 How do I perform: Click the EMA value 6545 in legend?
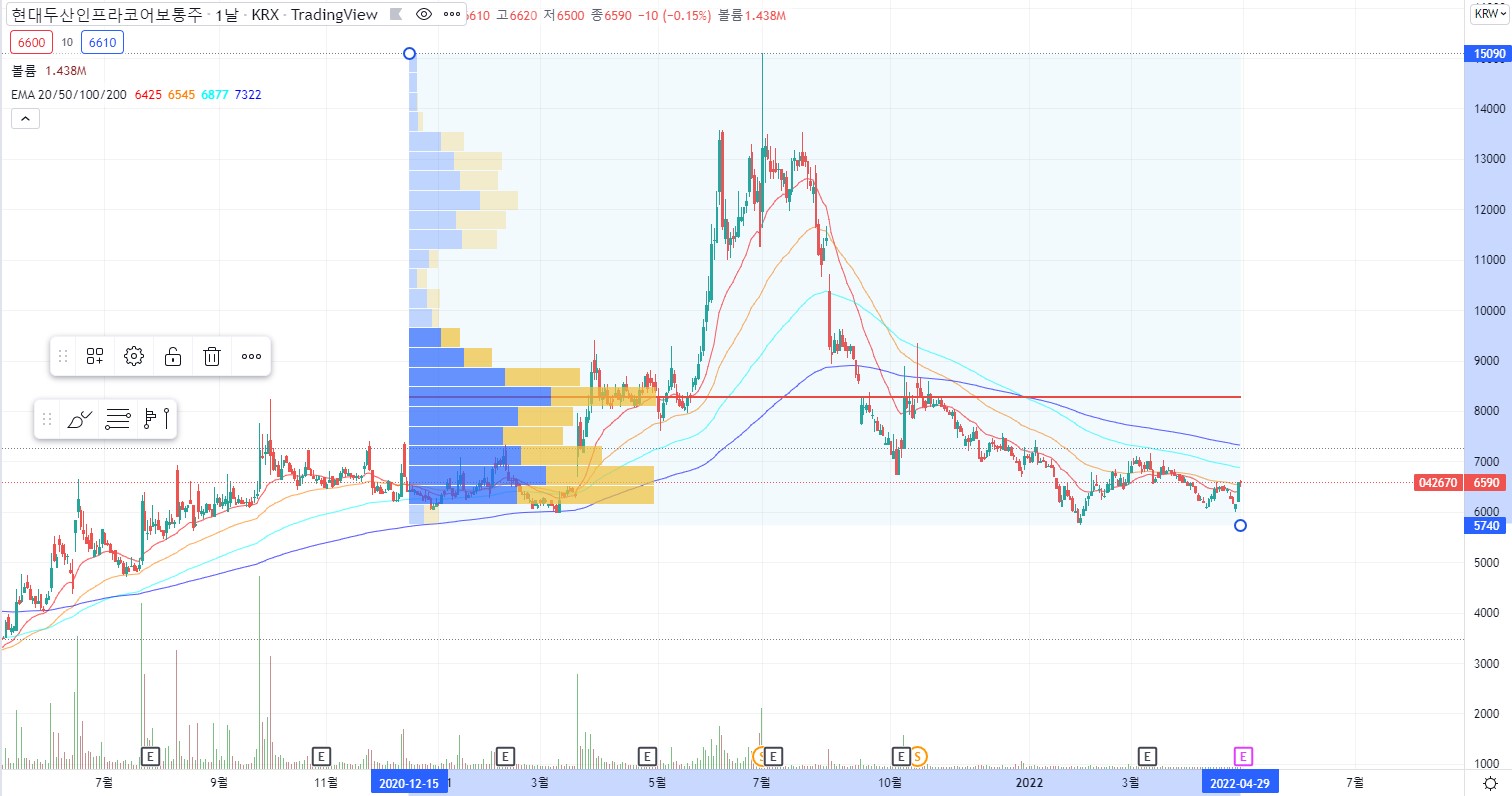[182, 94]
